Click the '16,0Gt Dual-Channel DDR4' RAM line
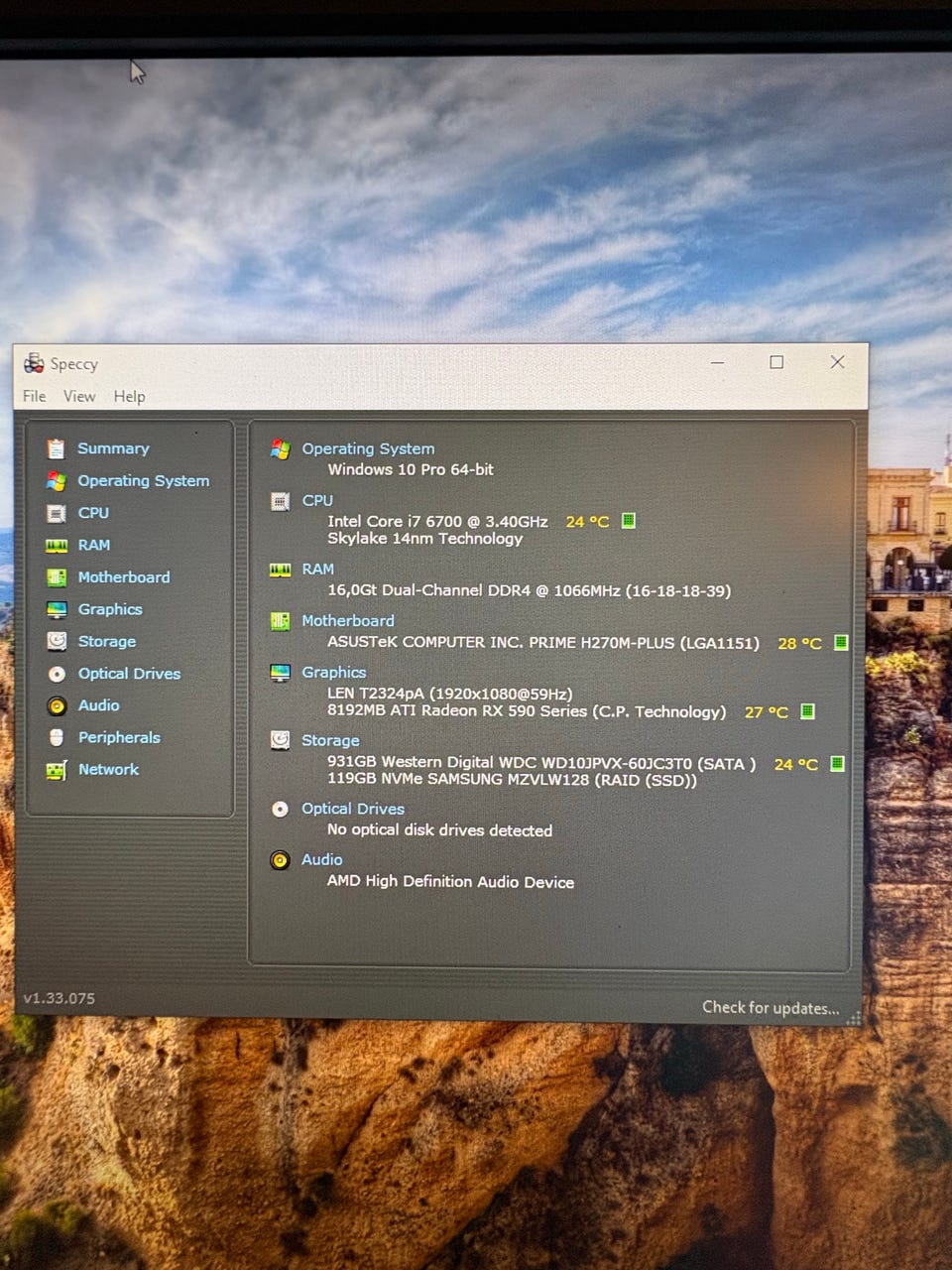Viewport: 952px width, 1270px height. click(530, 590)
